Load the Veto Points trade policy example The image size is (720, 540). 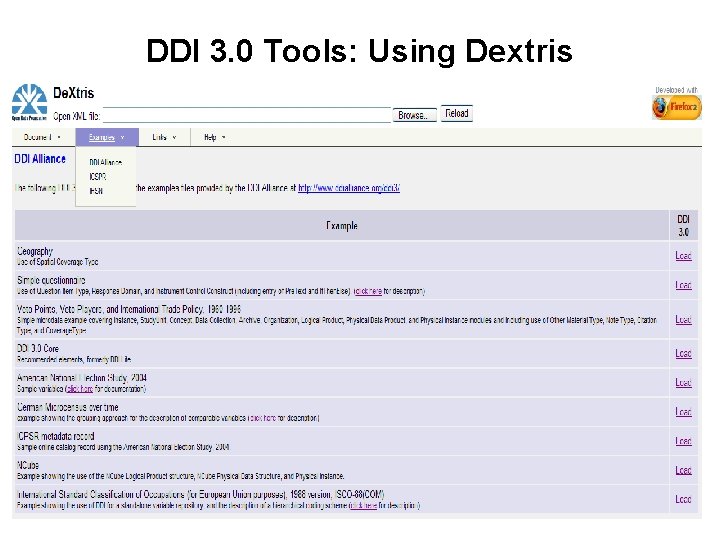click(x=683, y=320)
